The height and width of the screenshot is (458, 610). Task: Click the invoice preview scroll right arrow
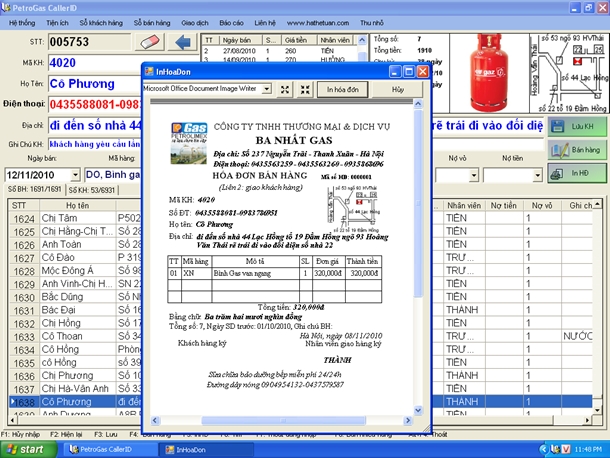[x=408, y=420]
